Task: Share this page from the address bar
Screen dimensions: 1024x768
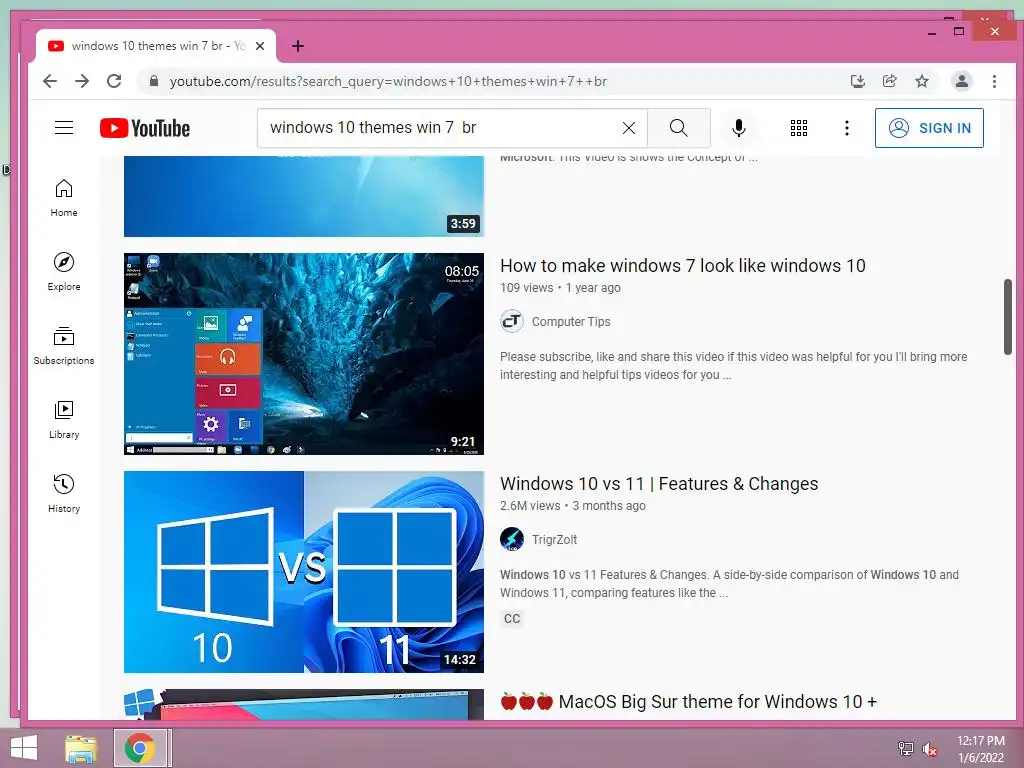Action: [x=889, y=81]
